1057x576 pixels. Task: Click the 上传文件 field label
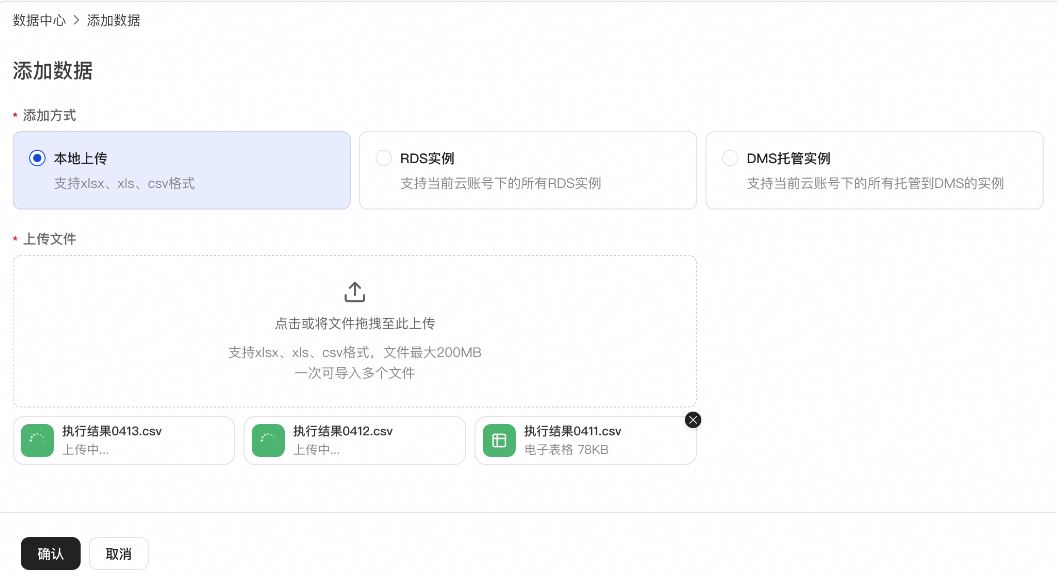point(49,239)
